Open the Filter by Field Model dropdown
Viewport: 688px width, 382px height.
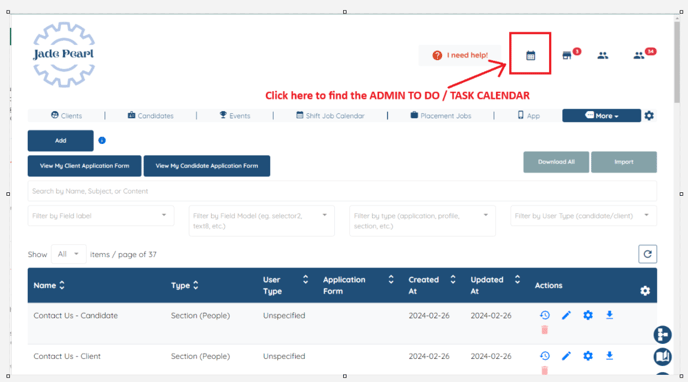[x=262, y=221]
